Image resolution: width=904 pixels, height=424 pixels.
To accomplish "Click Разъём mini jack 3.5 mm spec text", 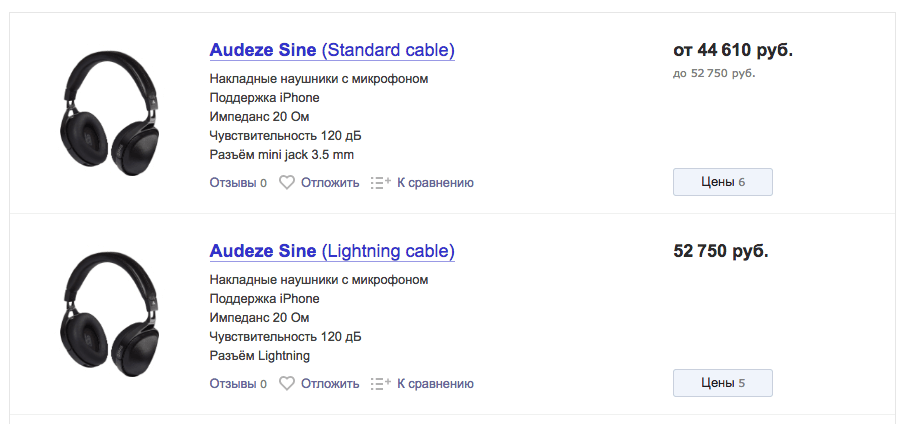I will (x=281, y=155).
